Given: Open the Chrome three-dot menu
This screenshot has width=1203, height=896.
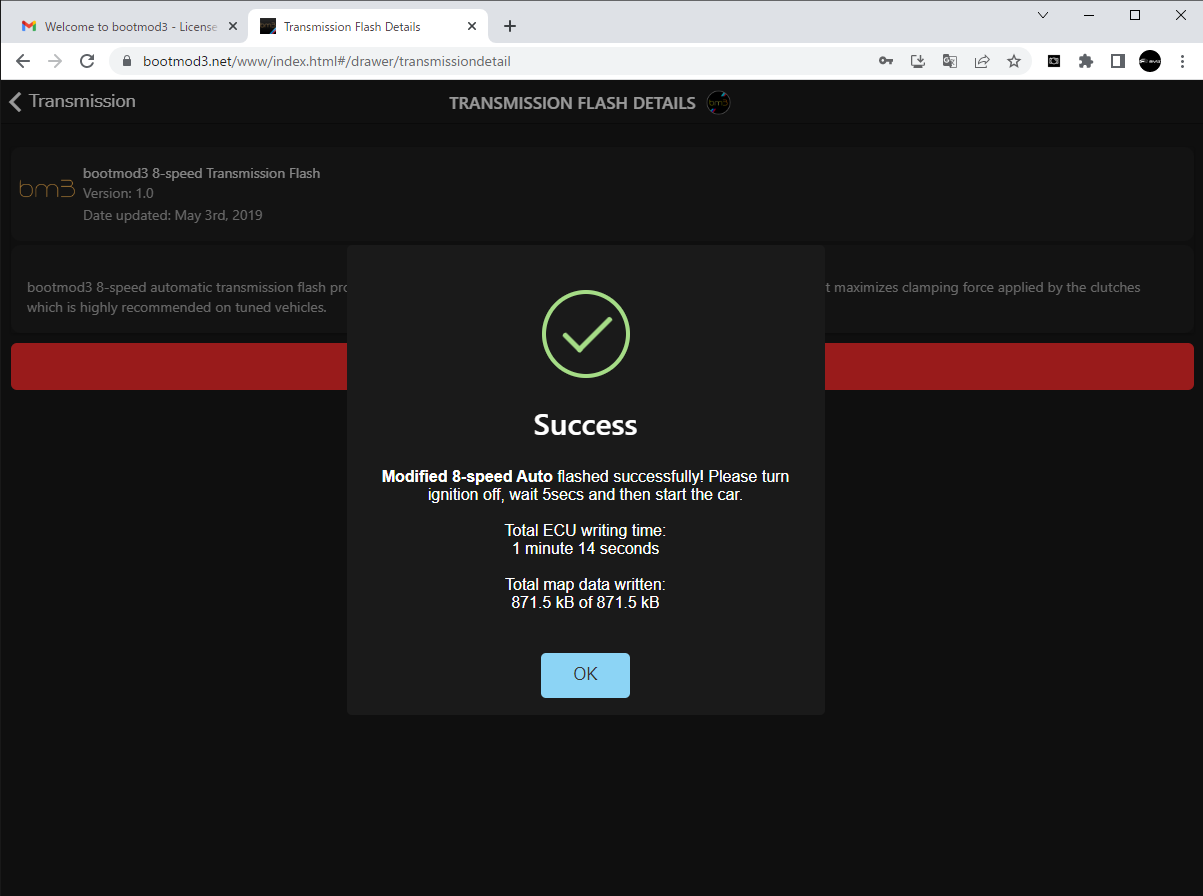Looking at the screenshot, I should (x=1182, y=61).
